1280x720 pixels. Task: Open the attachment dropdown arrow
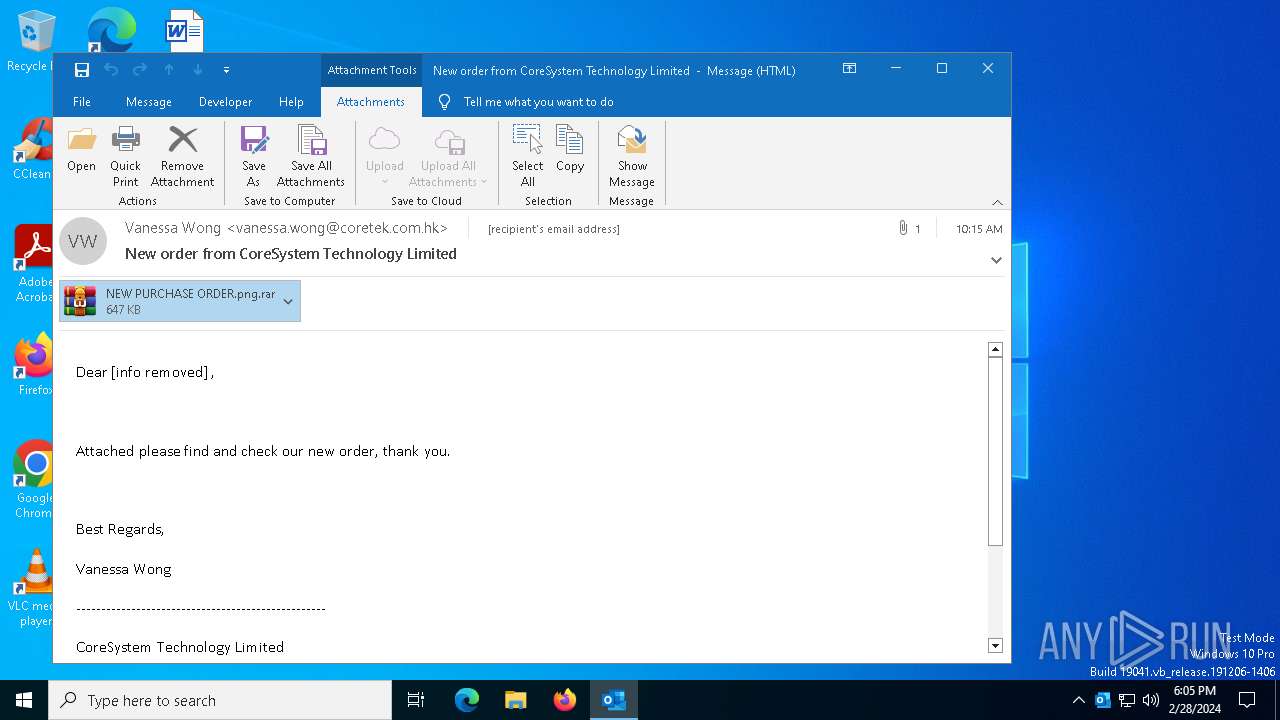[x=289, y=301]
